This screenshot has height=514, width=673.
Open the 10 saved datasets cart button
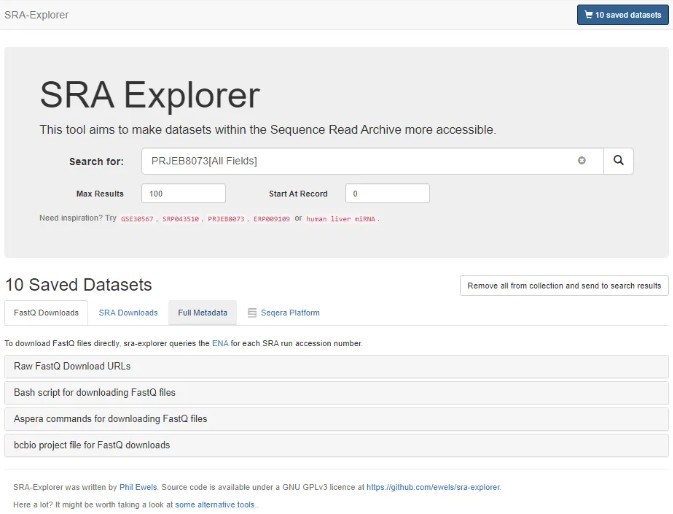point(622,15)
